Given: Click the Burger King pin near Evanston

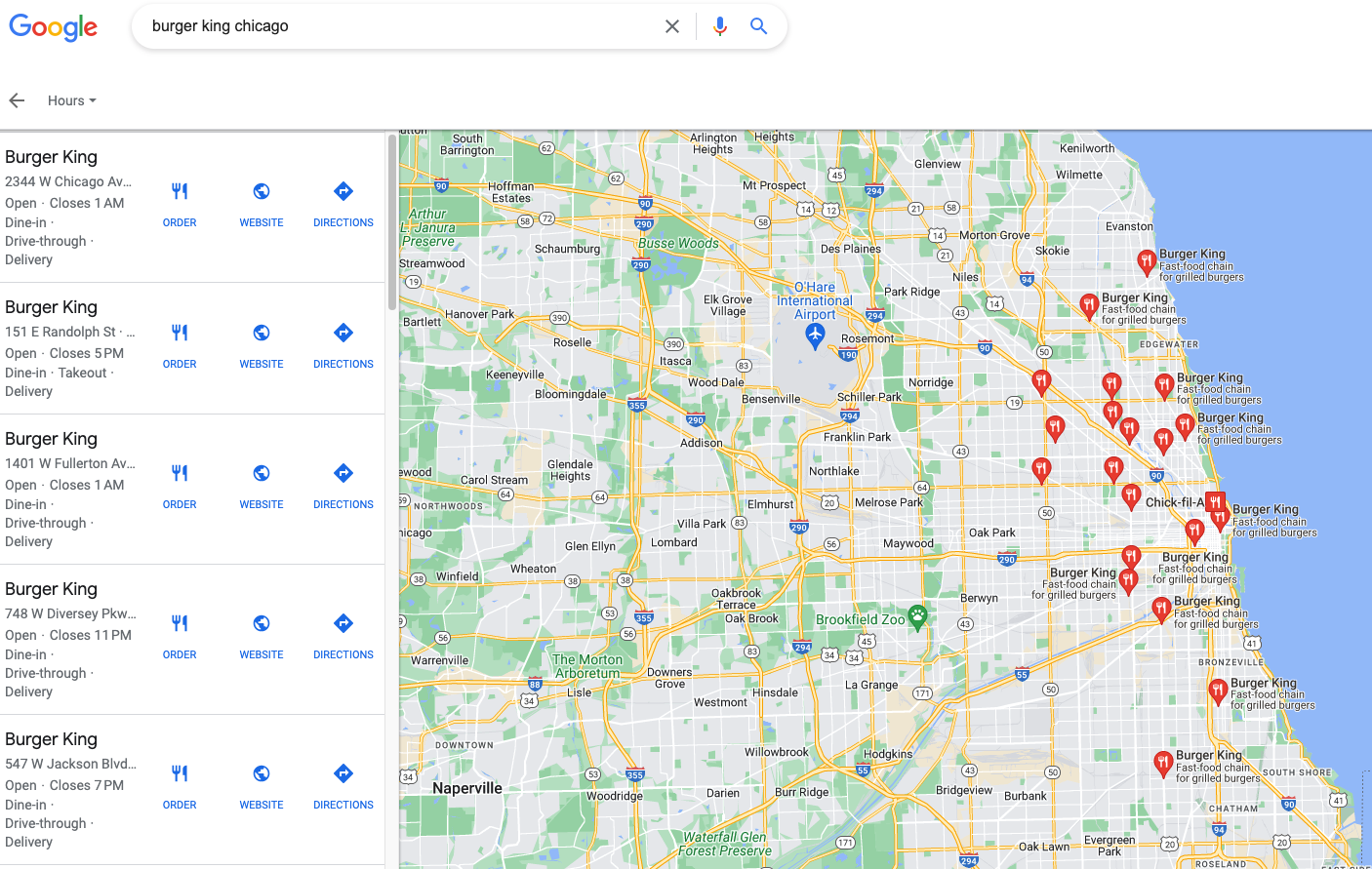Looking at the screenshot, I should click(1147, 260).
